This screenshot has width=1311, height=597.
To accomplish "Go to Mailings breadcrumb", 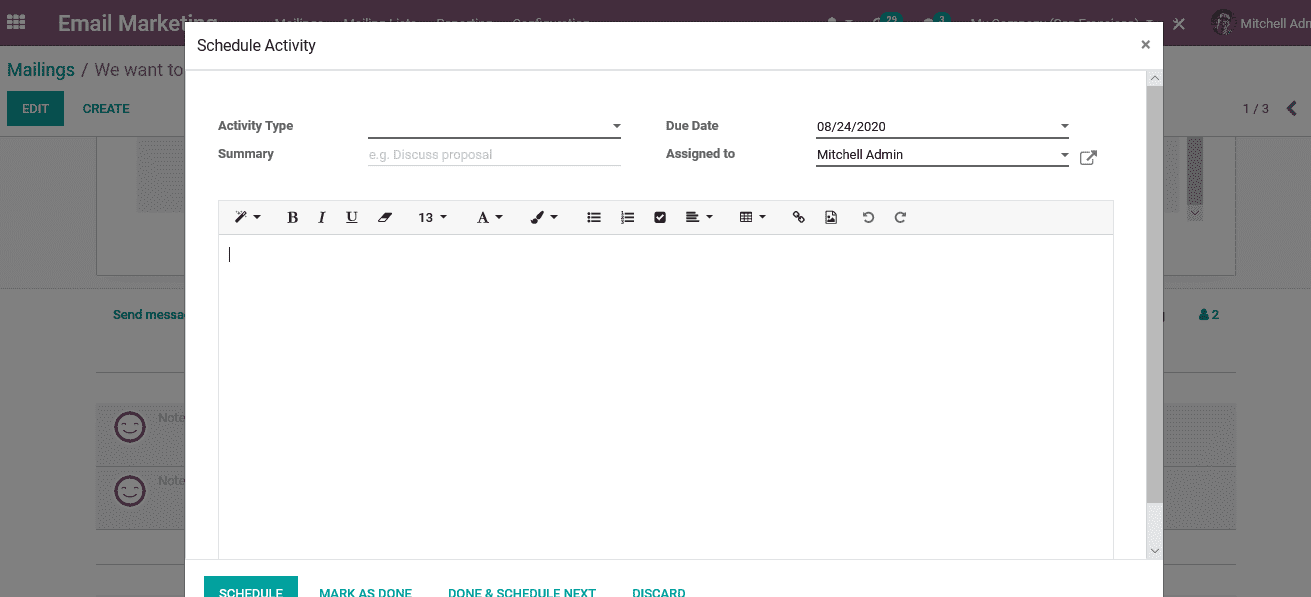I will pyautogui.click(x=41, y=70).
